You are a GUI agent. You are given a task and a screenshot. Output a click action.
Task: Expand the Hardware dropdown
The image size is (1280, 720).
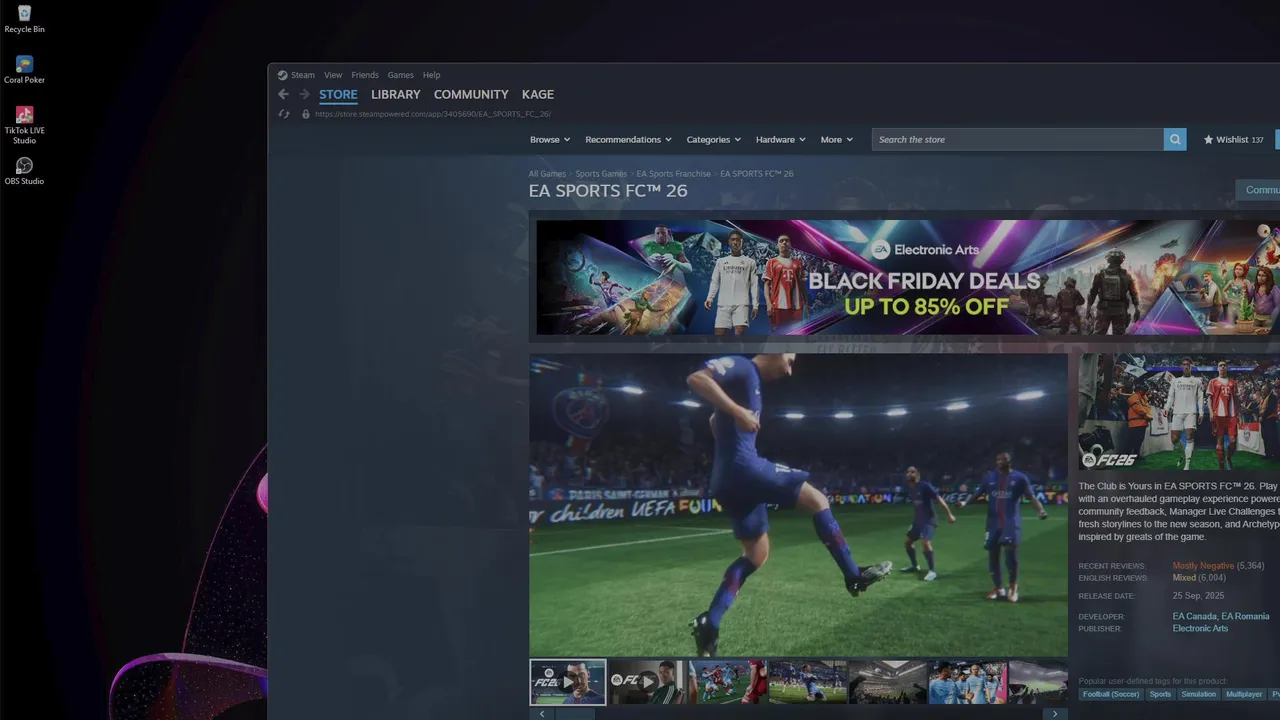(x=780, y=140)
